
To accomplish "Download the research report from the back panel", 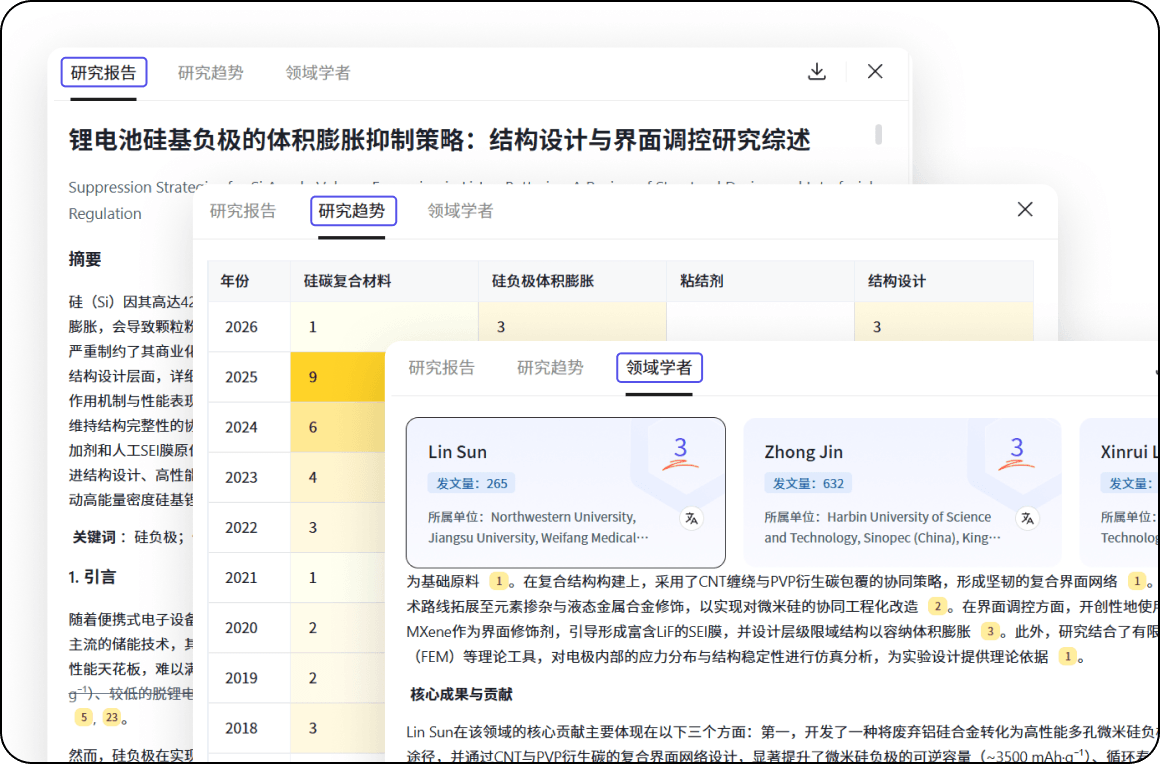I will [x=817, y=72].
